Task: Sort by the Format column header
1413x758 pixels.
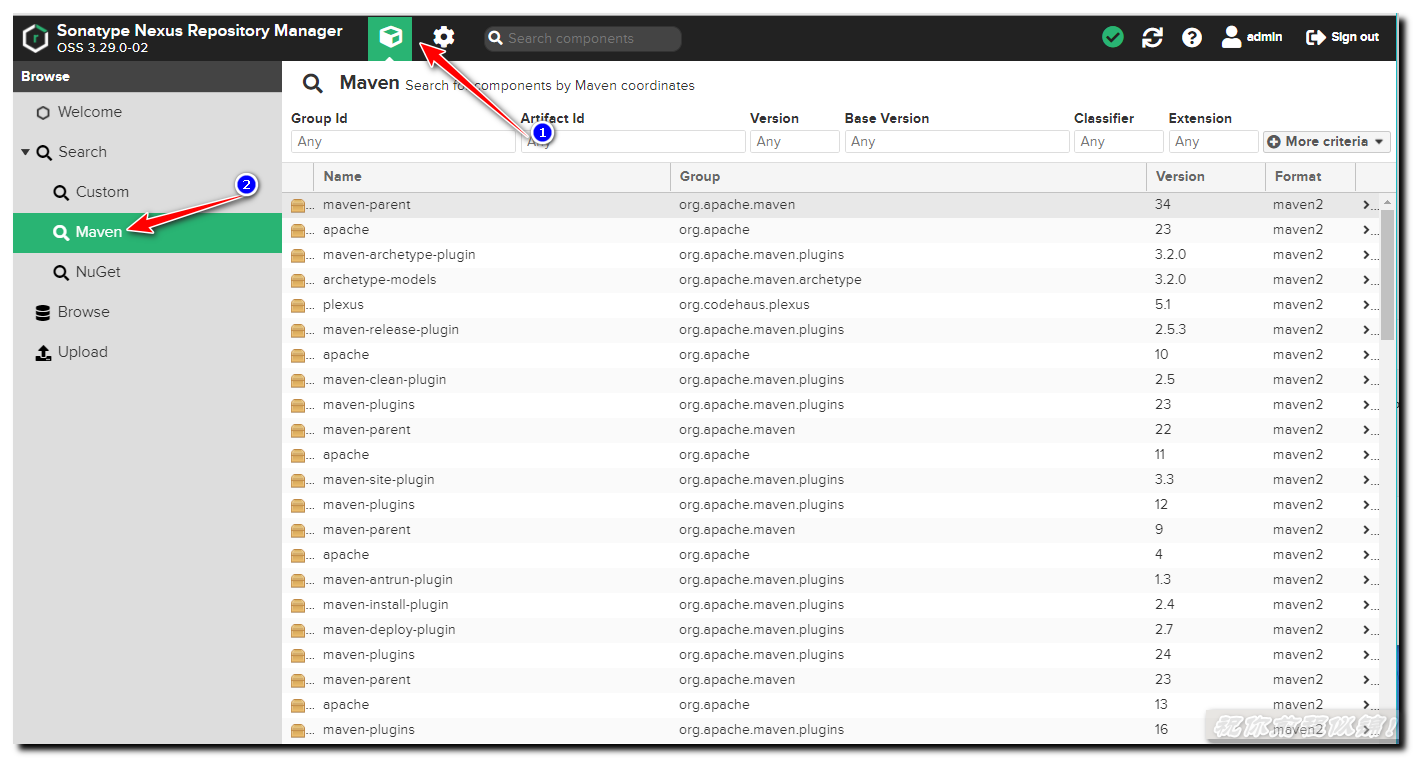Action: pyautogui.click(x=1310, y=176)
